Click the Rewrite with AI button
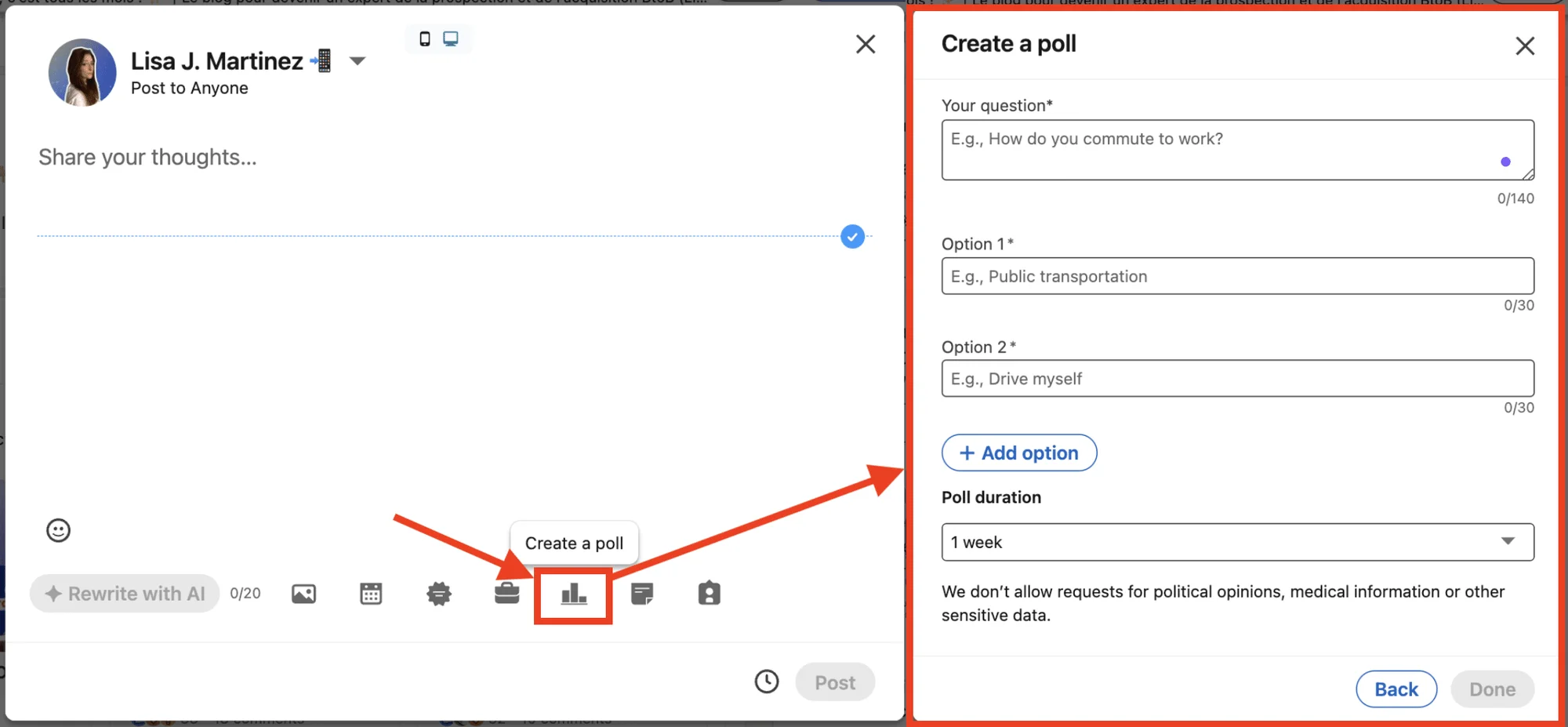Image resolution: width=1568 pixels, height=727 pixels. point(125,594)
